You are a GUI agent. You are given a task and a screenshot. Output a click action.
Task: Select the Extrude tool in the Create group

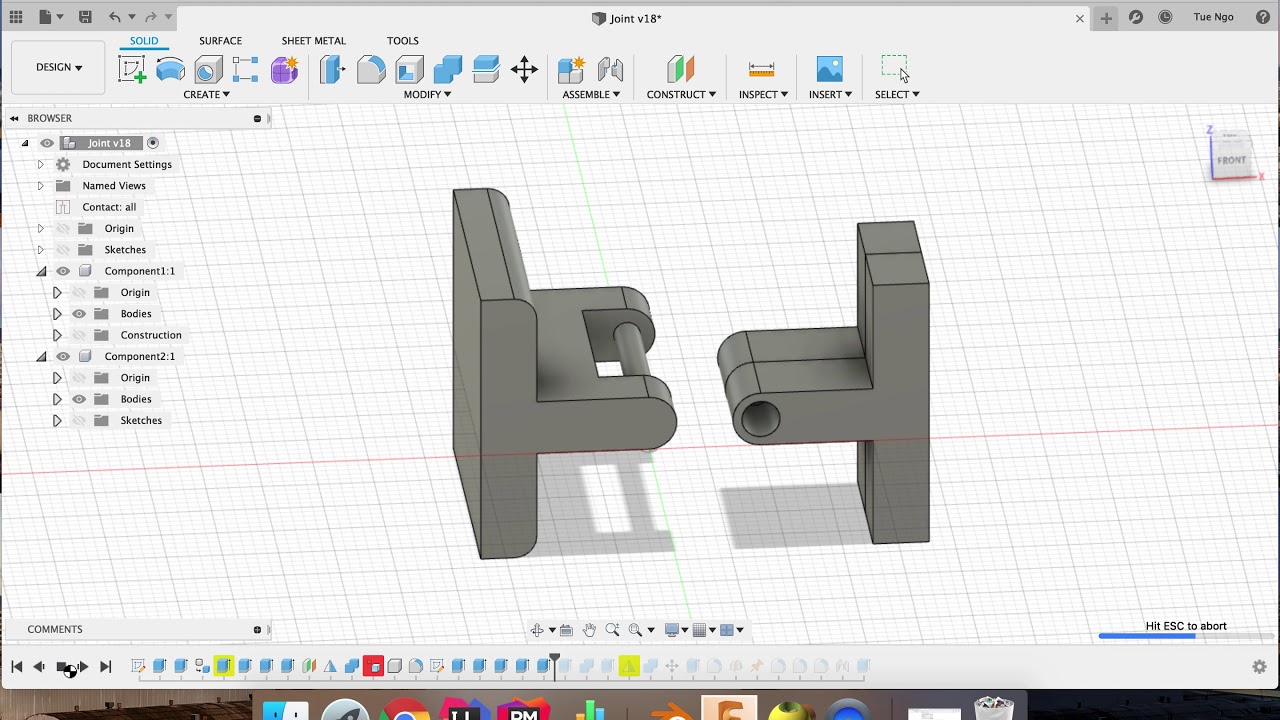point(170,69)
